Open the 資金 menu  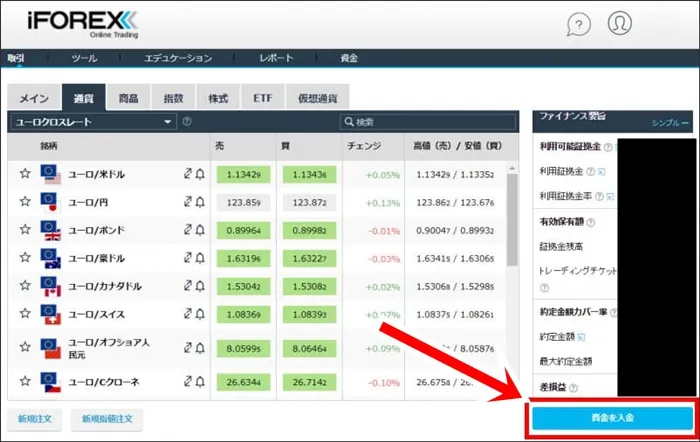pos(349,58)
